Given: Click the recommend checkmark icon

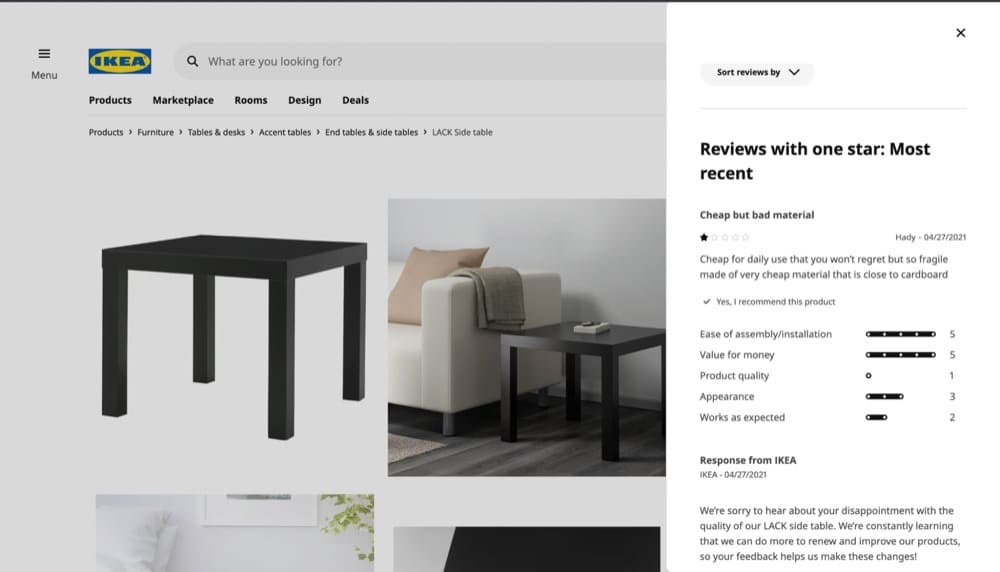Looking at the screenshot, I should click(x=707, y=302).
